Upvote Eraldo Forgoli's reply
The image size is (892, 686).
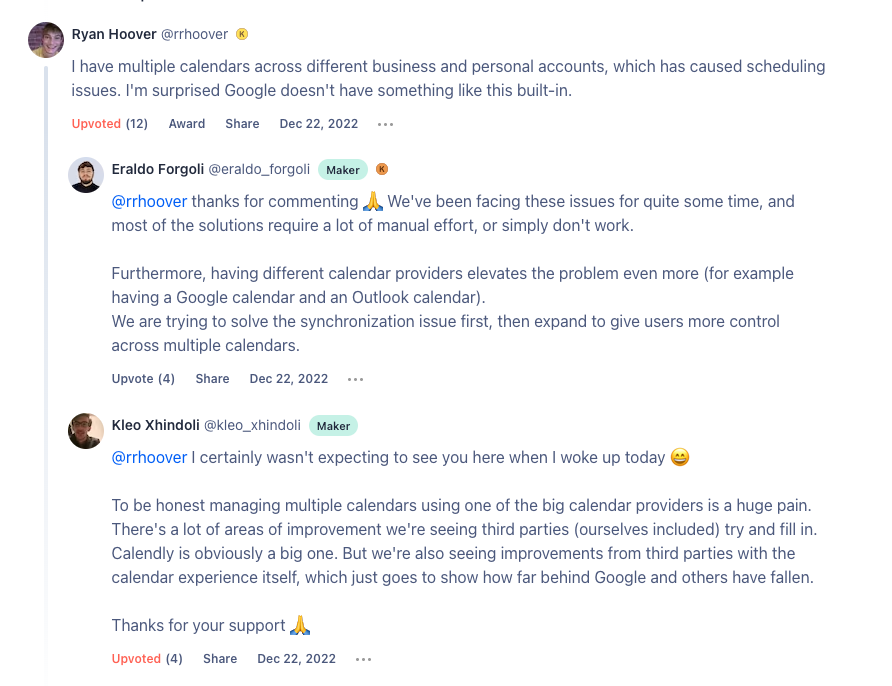click(143, 379)
